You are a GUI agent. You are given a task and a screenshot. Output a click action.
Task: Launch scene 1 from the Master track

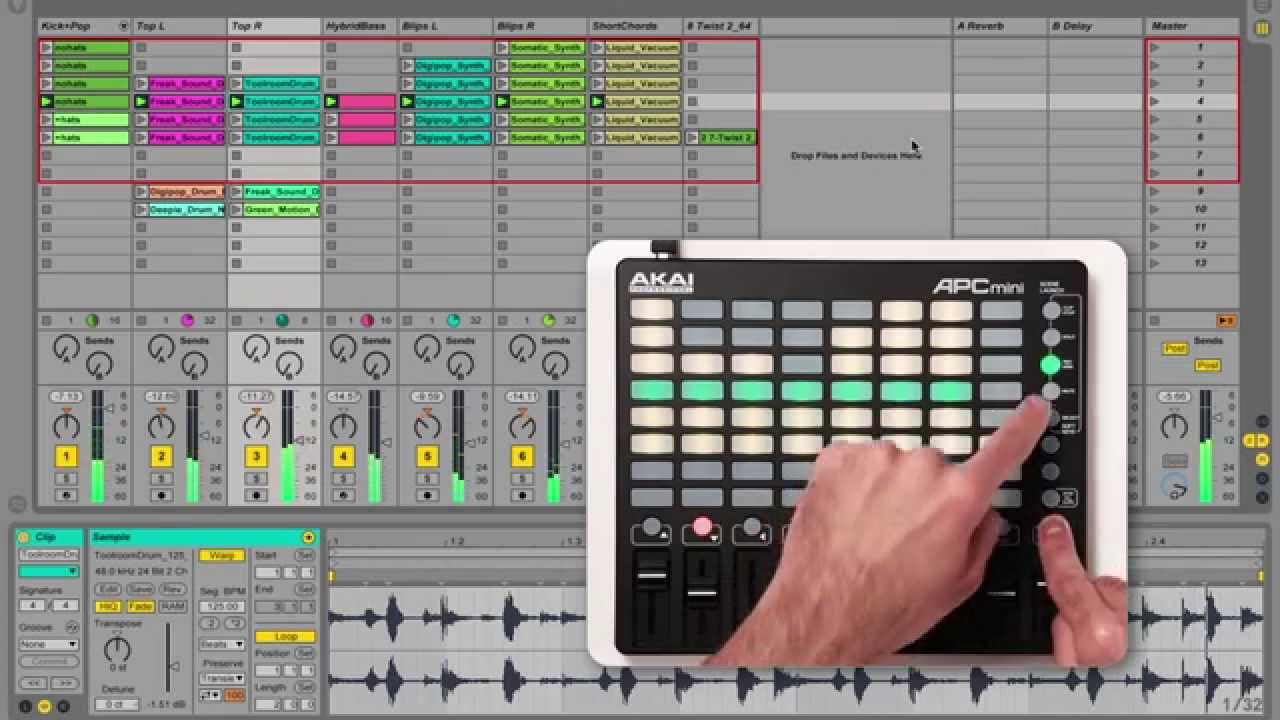tap(1155, 47)
